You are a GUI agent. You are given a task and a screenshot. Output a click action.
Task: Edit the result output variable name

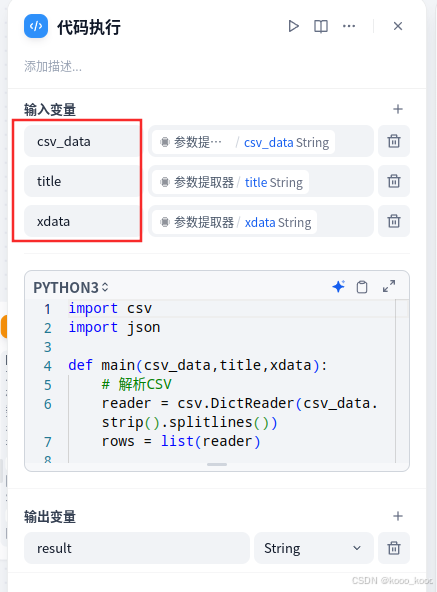coord(137,548)
